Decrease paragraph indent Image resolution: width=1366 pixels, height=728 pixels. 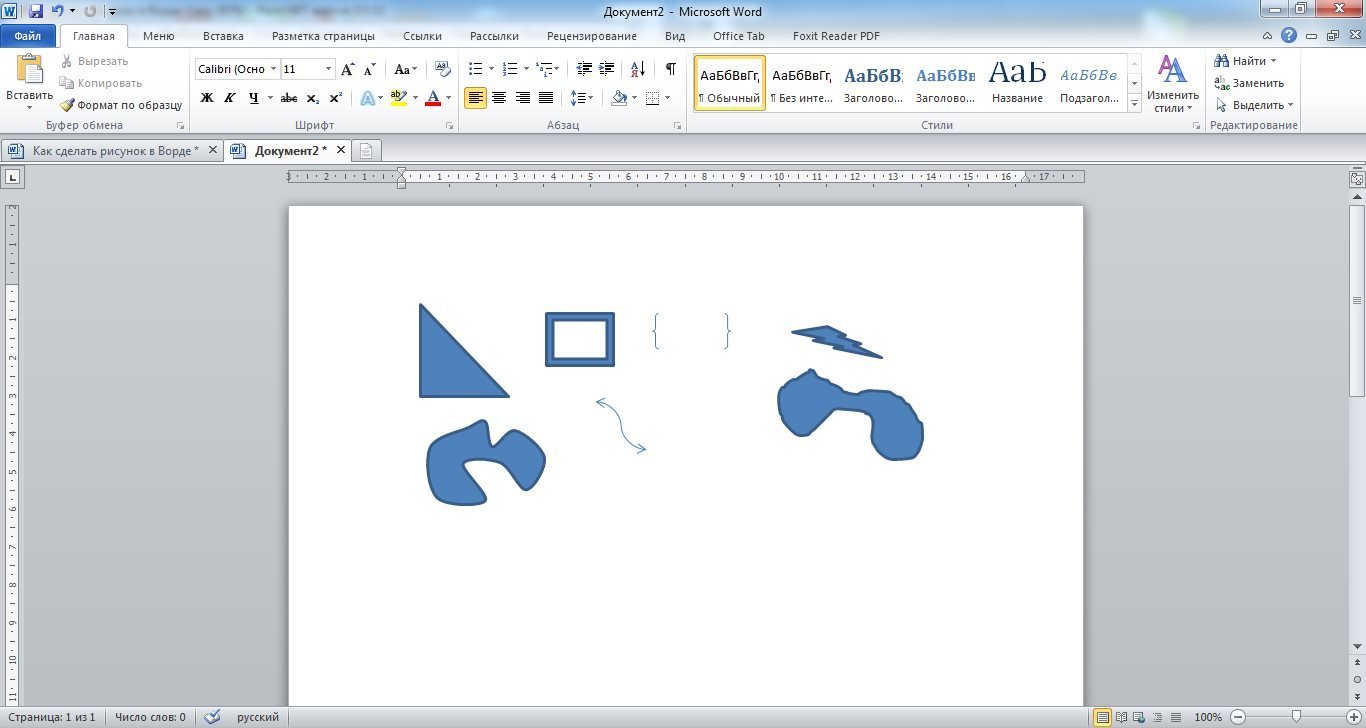(585, 69)
